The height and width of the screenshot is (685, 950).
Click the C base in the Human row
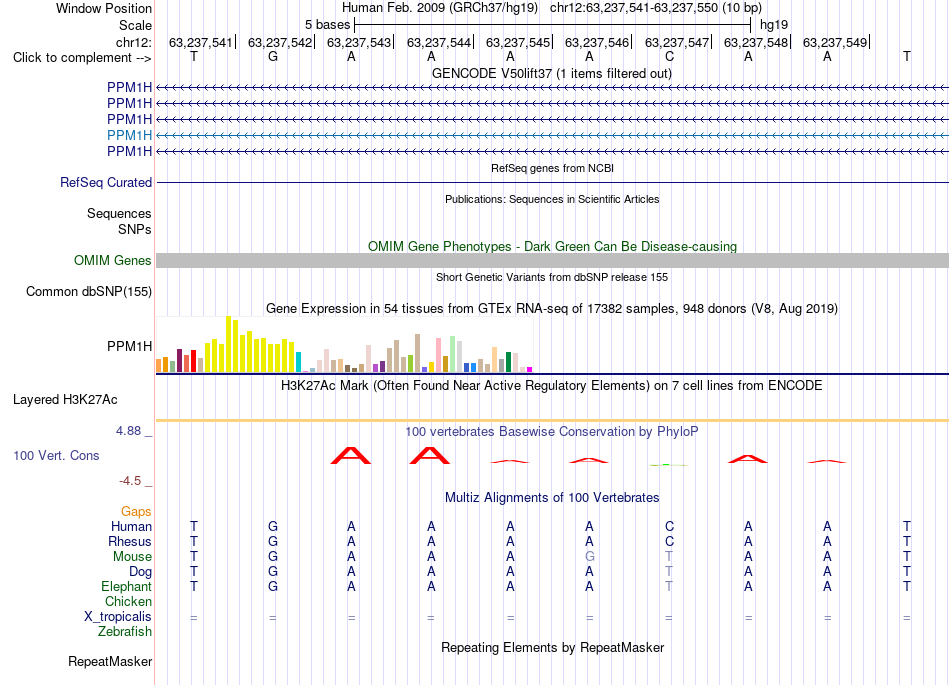(x=669, y=526)
